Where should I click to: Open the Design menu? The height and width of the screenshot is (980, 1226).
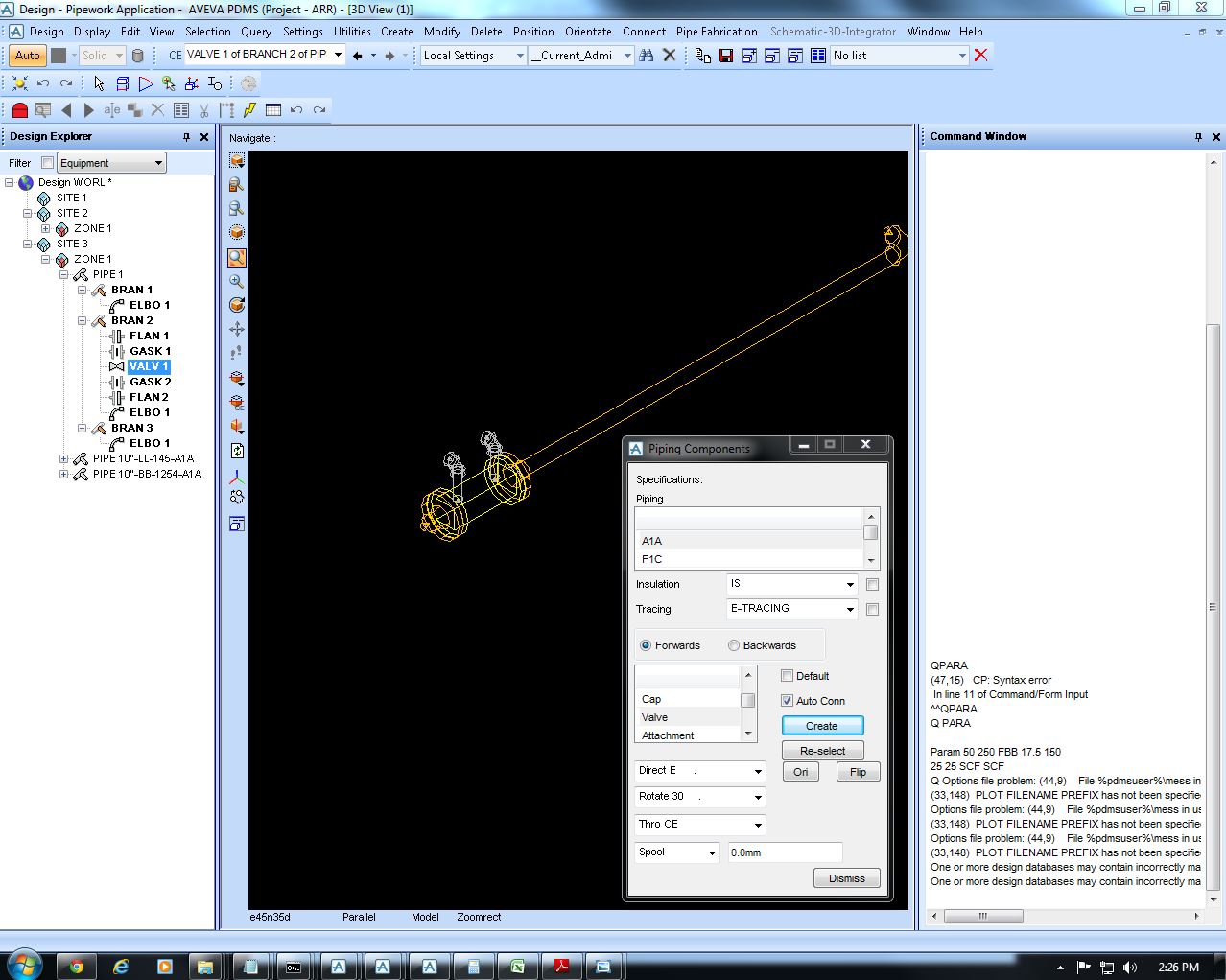pyautogui.click(x=46, y=32)
